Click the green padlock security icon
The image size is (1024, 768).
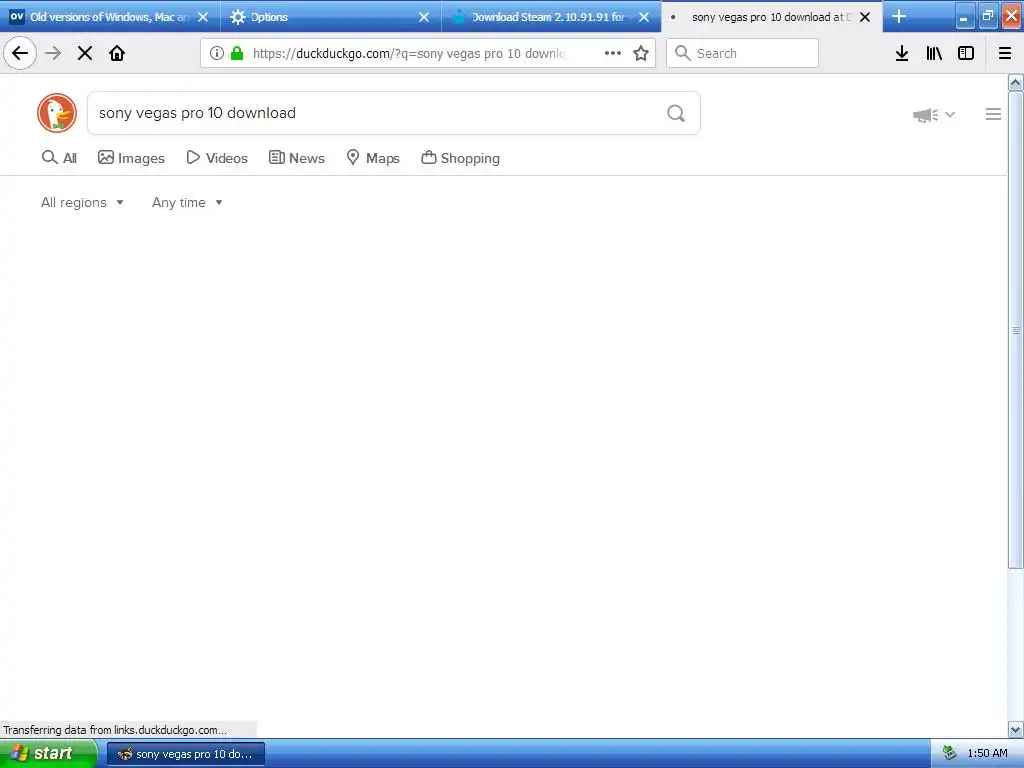(237, 53)
